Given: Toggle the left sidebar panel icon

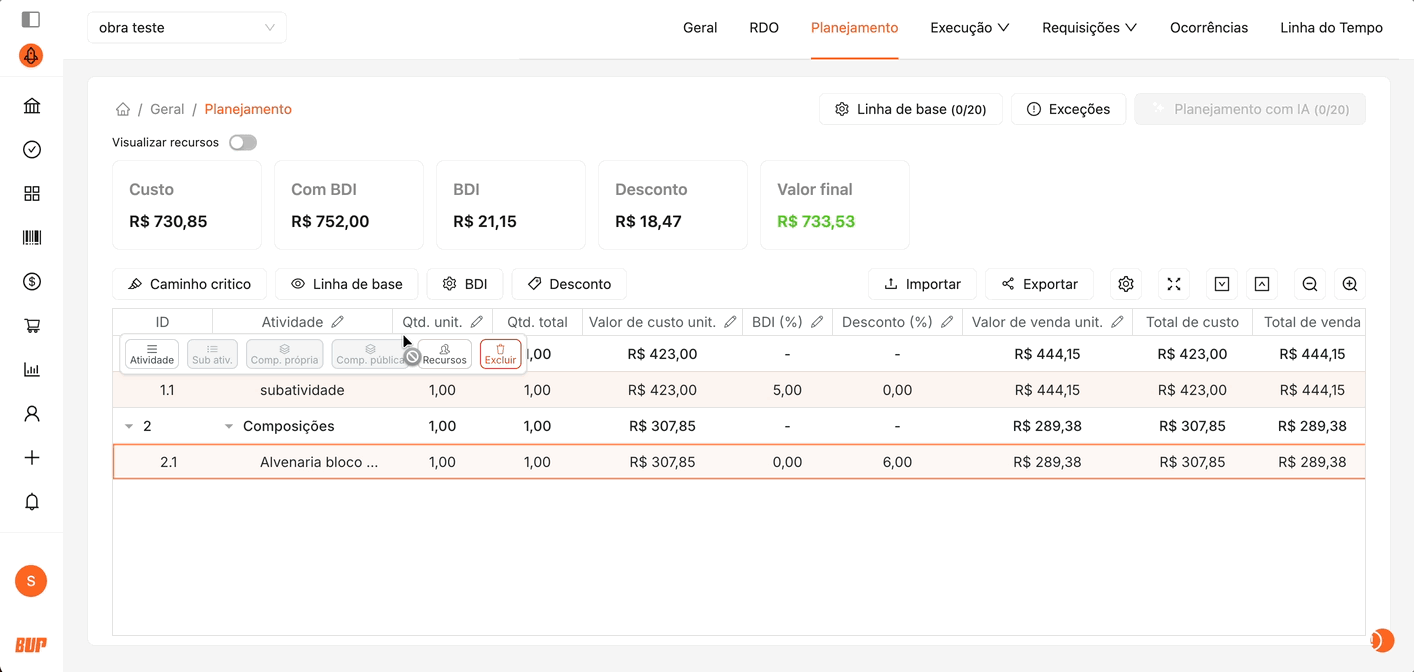Looking at the screenshot, I should (31, 19).
